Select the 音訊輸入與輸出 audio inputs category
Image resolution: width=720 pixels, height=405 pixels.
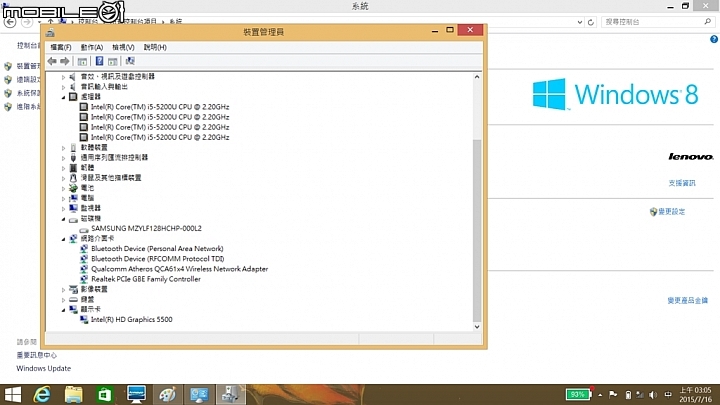104,86
